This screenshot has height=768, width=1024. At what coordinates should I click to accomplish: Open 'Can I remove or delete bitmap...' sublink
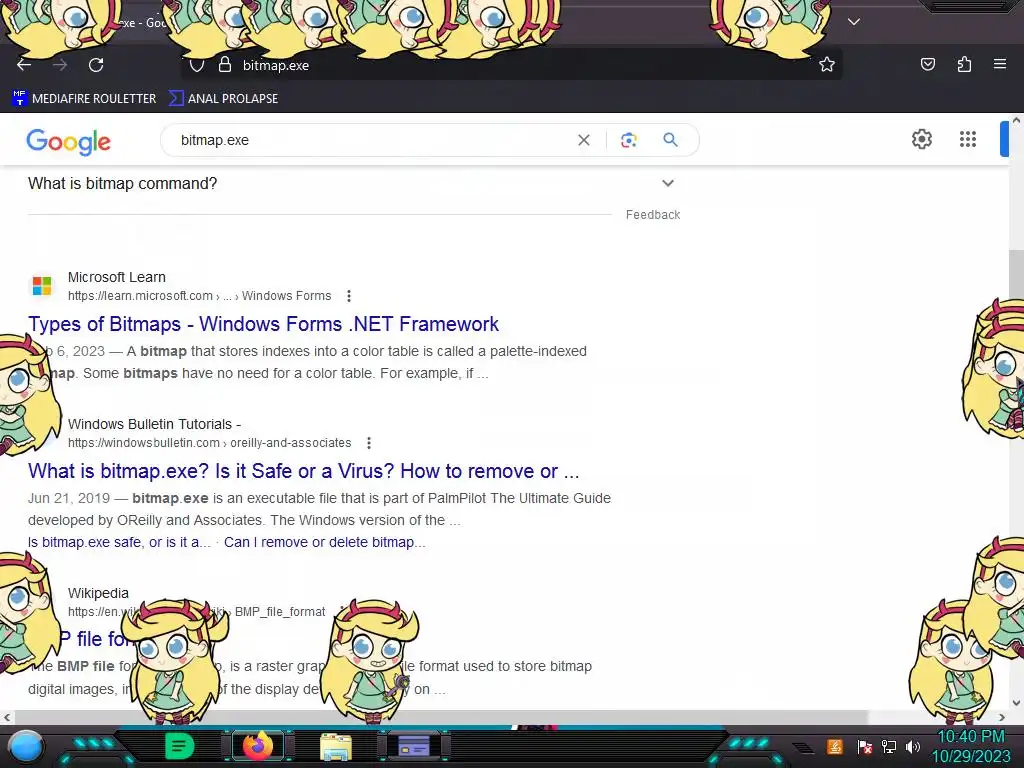coord(325,542)
